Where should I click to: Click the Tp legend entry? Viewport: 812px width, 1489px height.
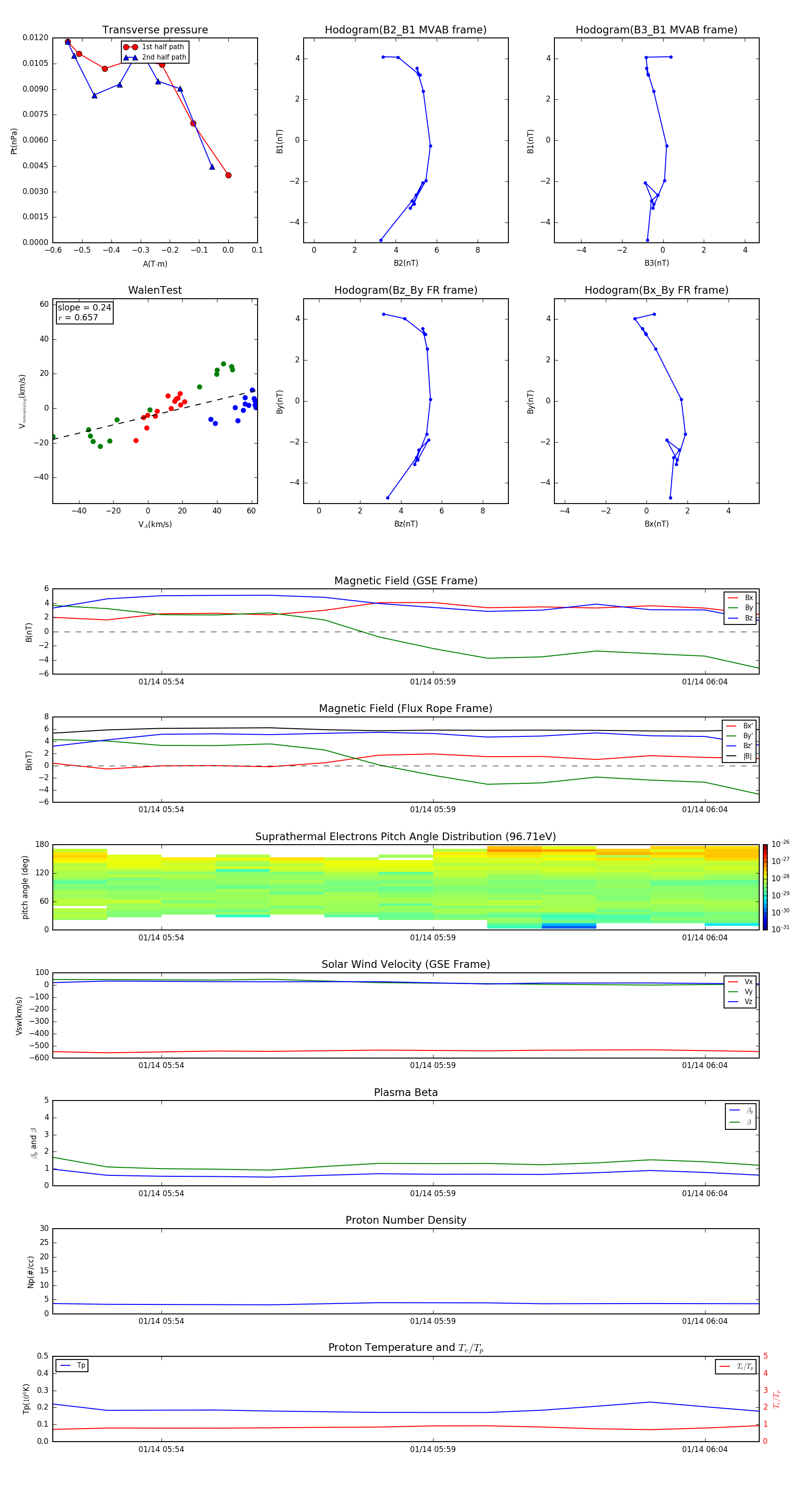[72, 1365]
